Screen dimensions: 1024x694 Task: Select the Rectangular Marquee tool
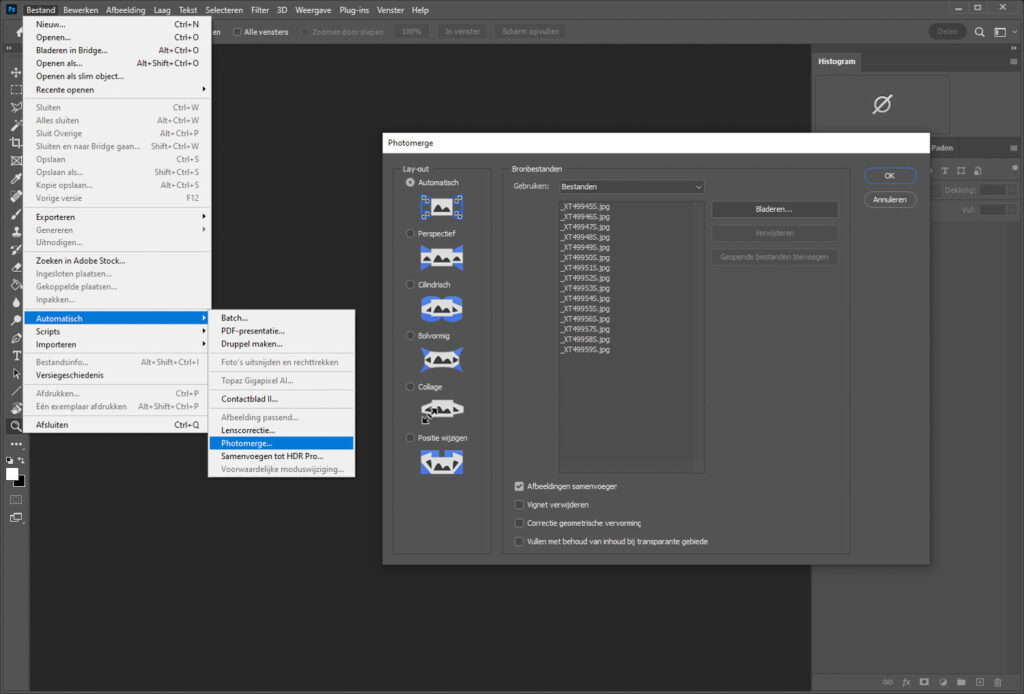[x=16, y=90]
